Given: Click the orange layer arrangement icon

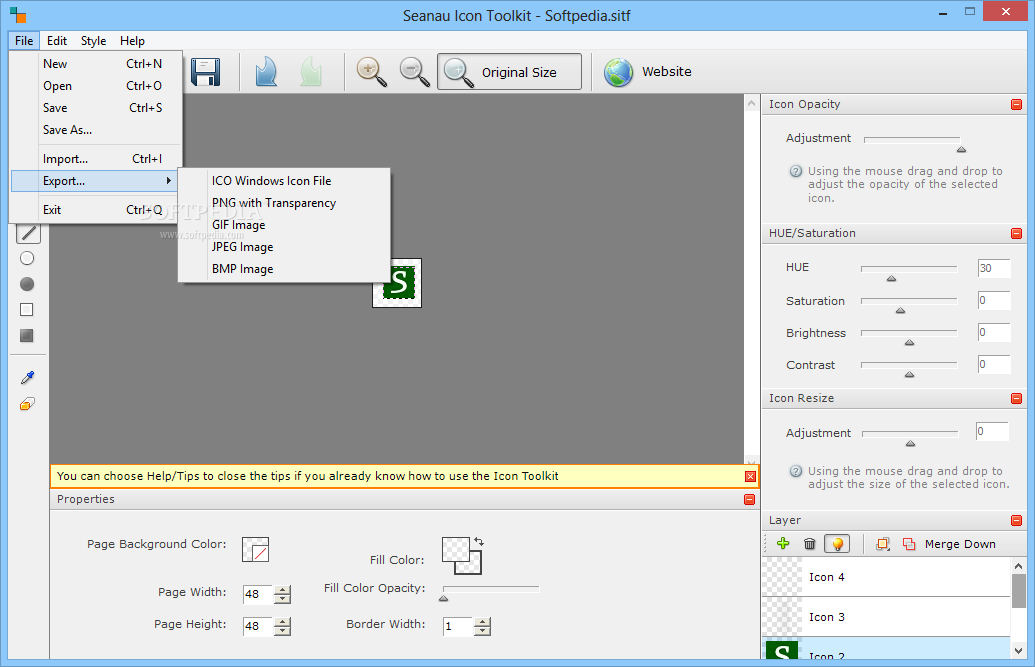Looking at the screenshot, I should [x=883, y=544].
